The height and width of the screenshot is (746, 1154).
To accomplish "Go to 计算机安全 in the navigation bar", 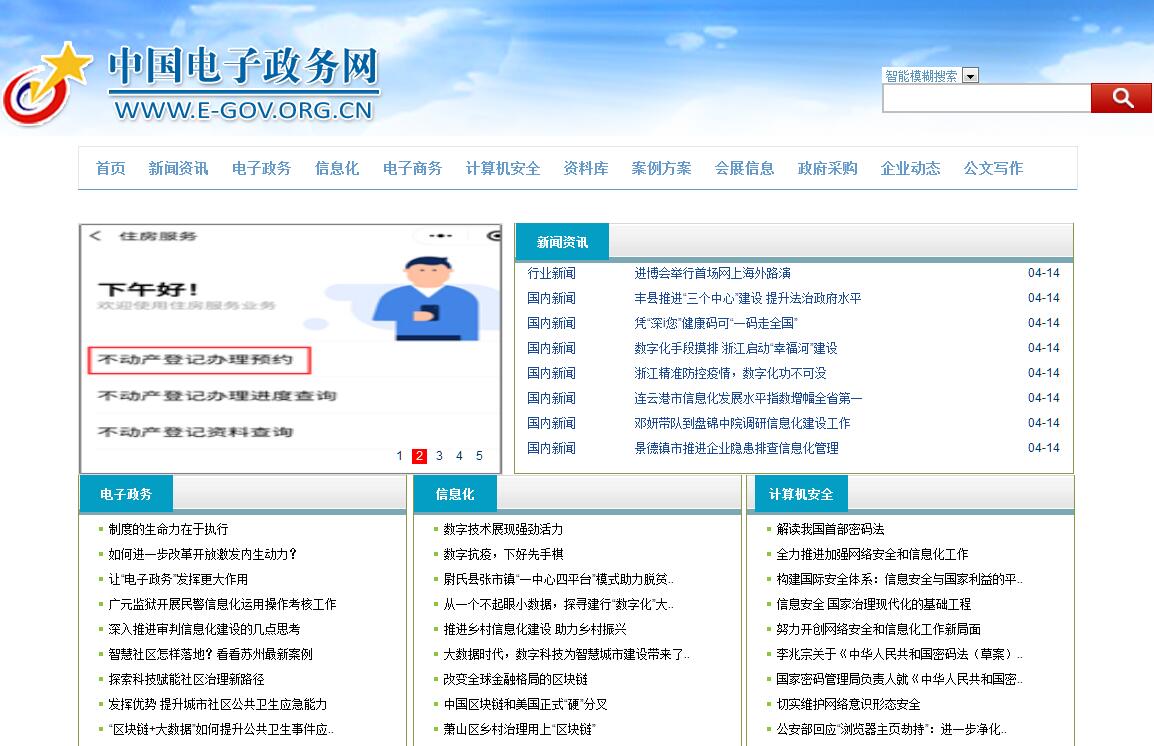I will 502,168.
